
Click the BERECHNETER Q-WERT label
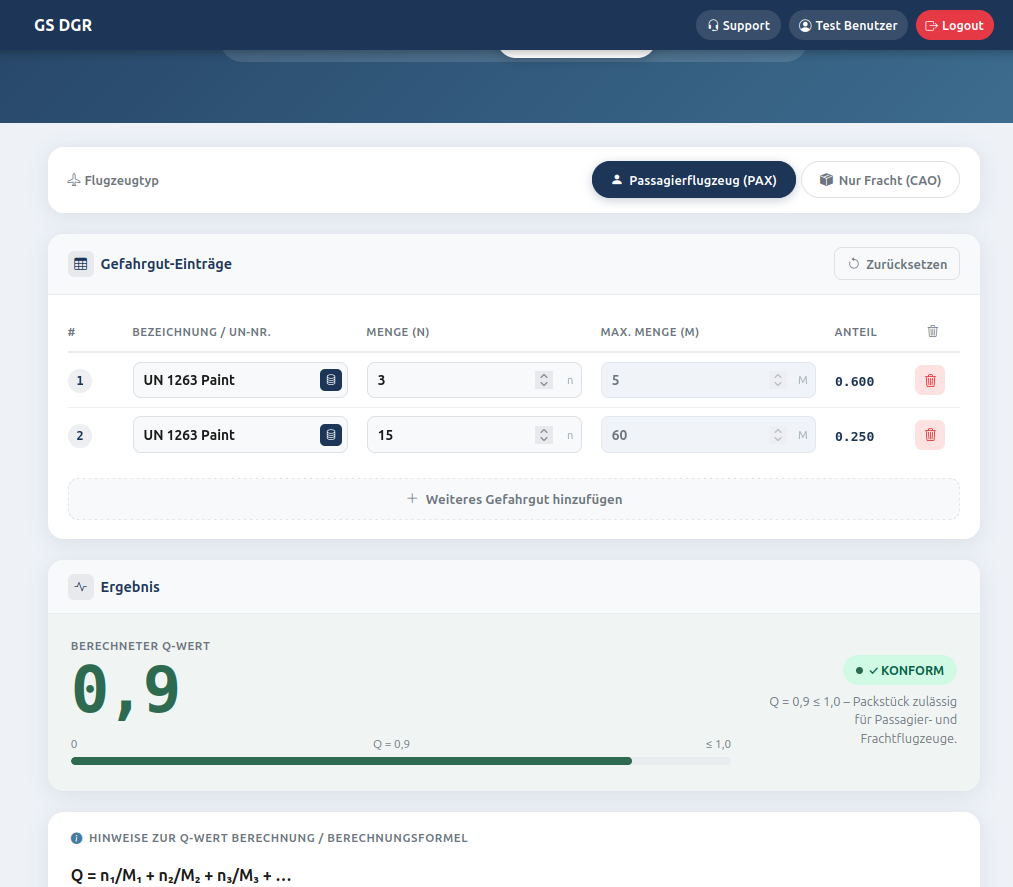click(x=140, y=646)
